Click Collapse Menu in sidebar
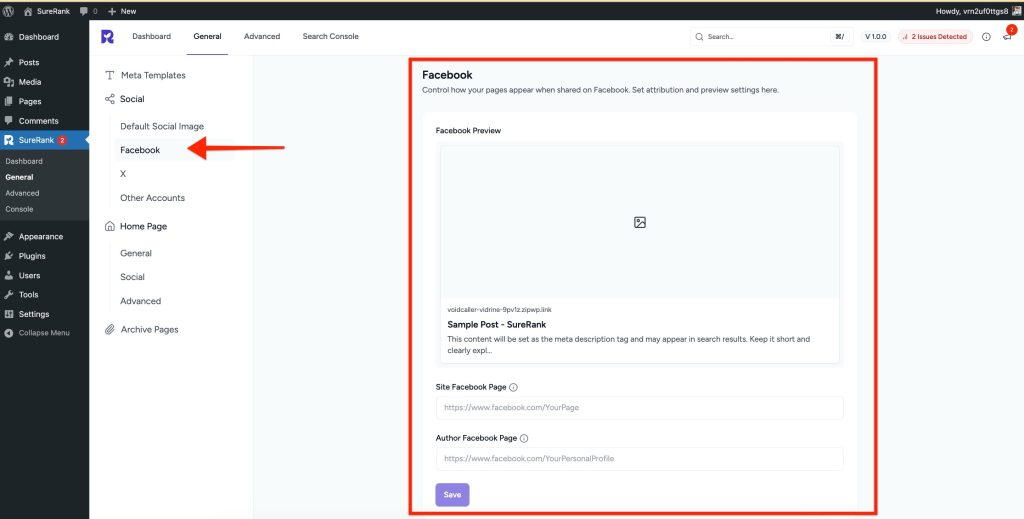Screen dimensions: 1024x519 point(43,333)
